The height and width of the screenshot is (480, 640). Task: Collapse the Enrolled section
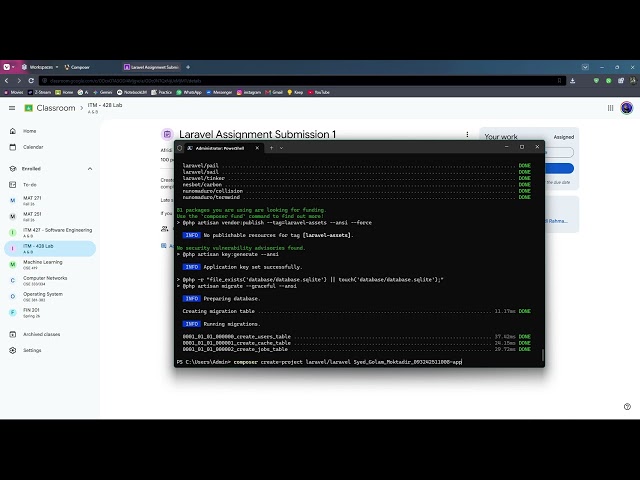coord(90,169)
